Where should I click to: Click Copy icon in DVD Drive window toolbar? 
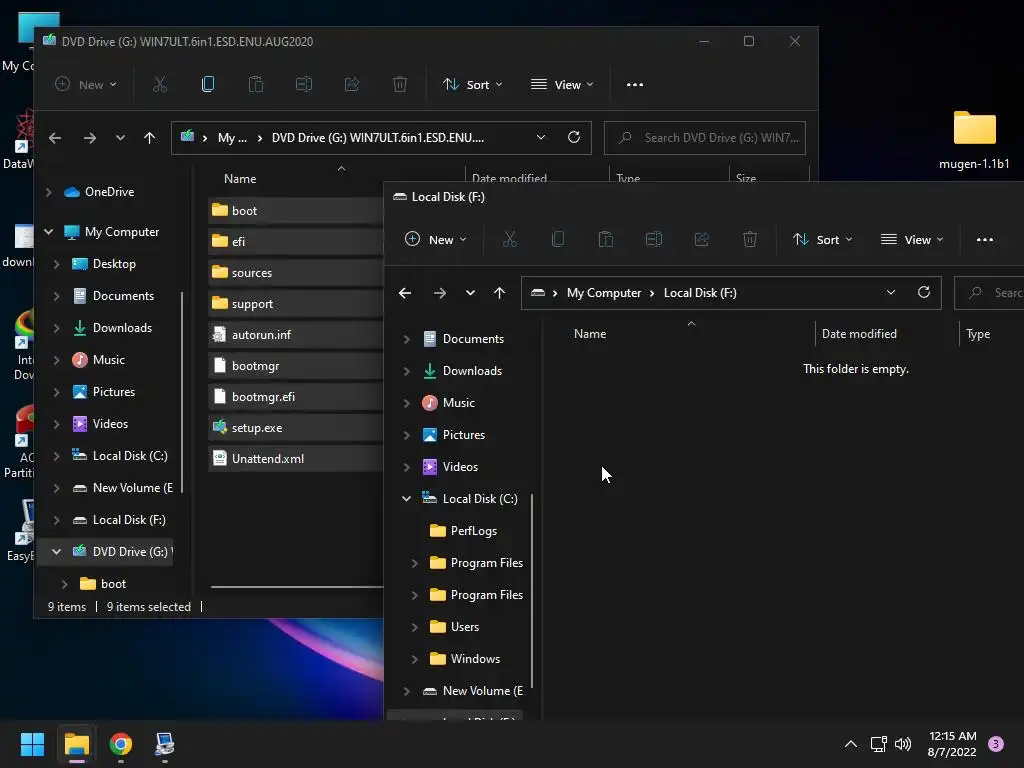pos(208,84)
